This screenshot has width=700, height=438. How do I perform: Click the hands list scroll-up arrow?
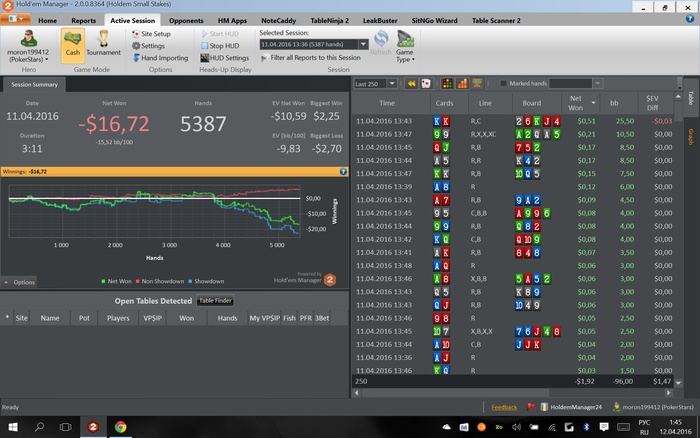click(678, 97)
